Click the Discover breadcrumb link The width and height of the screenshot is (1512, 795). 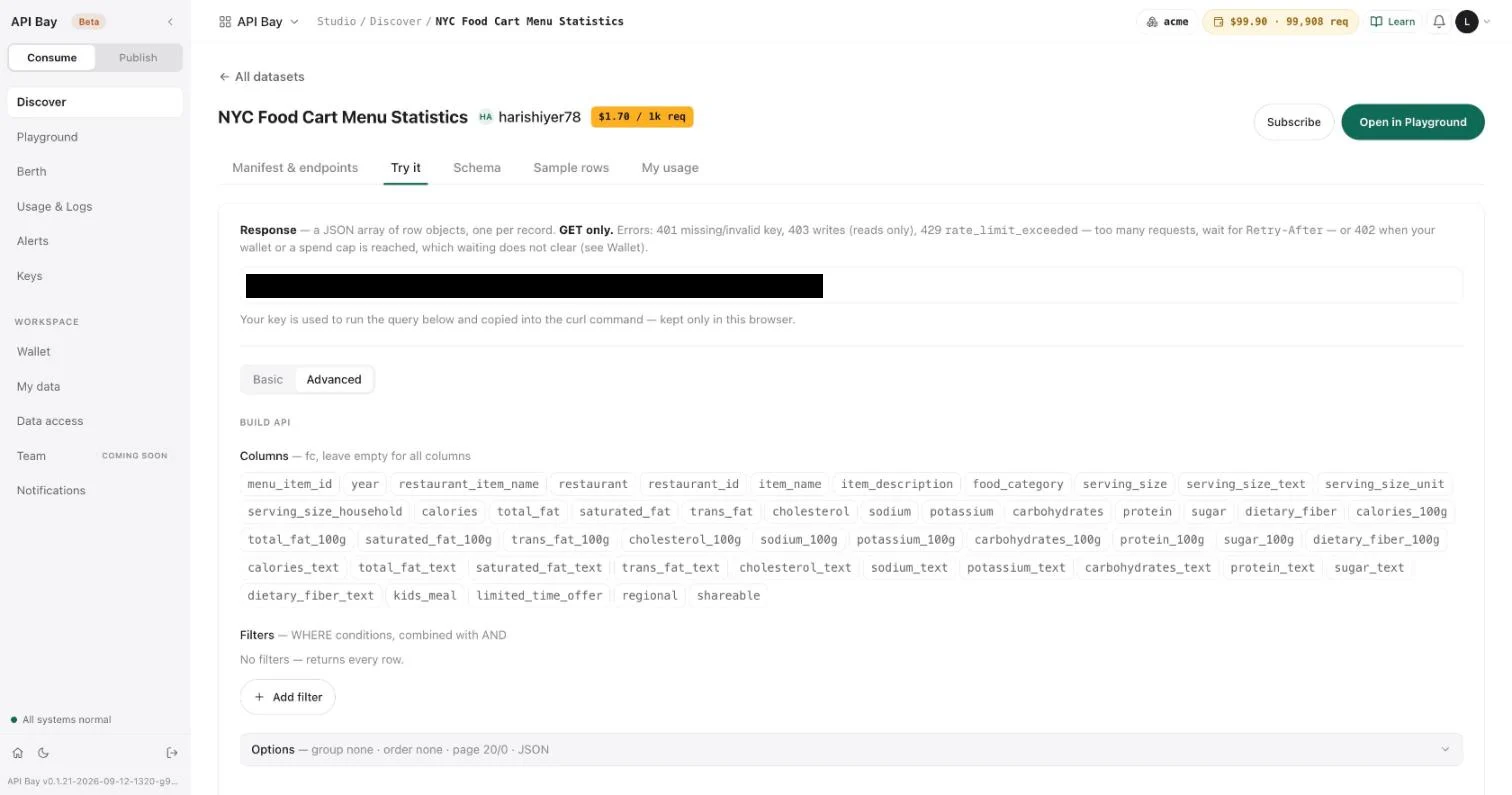coord(395,21)
